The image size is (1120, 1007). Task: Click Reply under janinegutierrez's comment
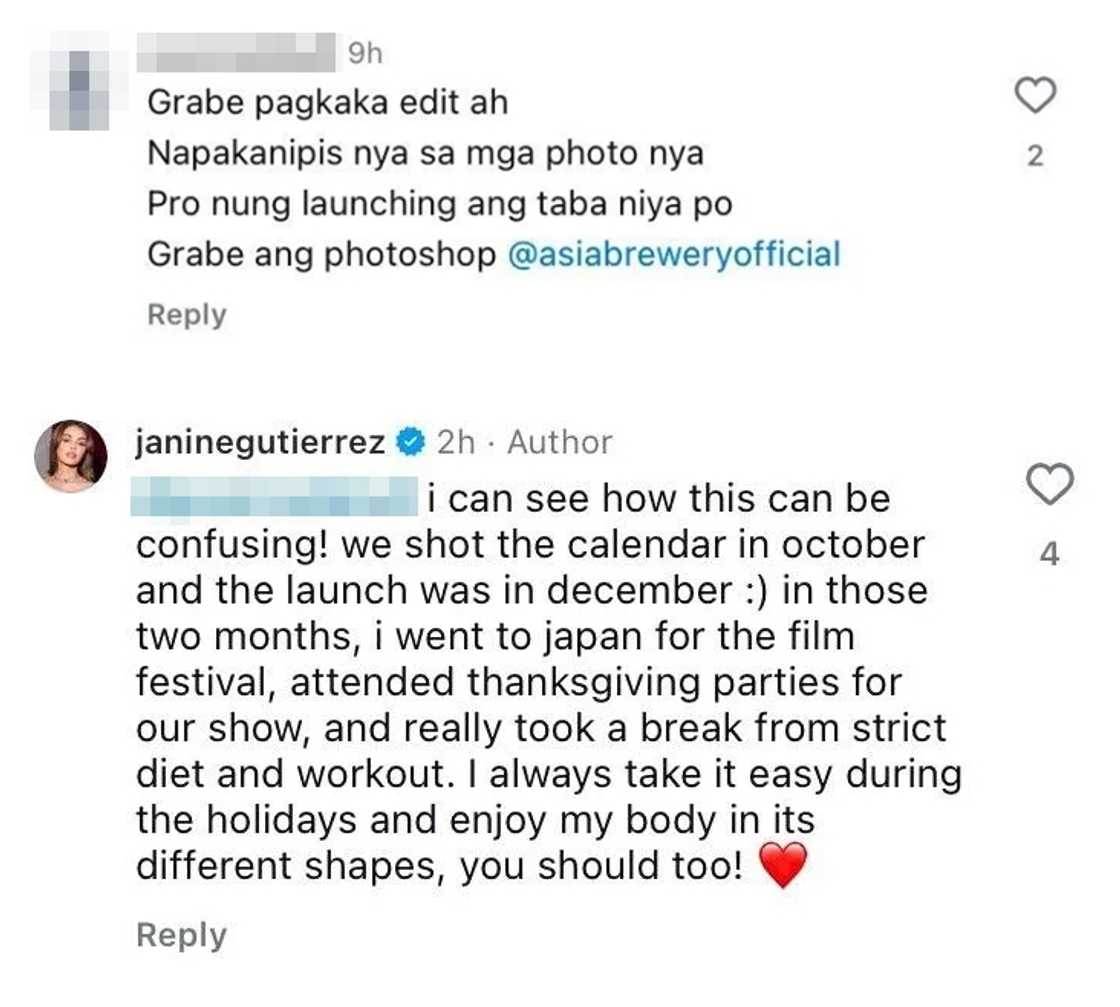(x=181, y=935)
